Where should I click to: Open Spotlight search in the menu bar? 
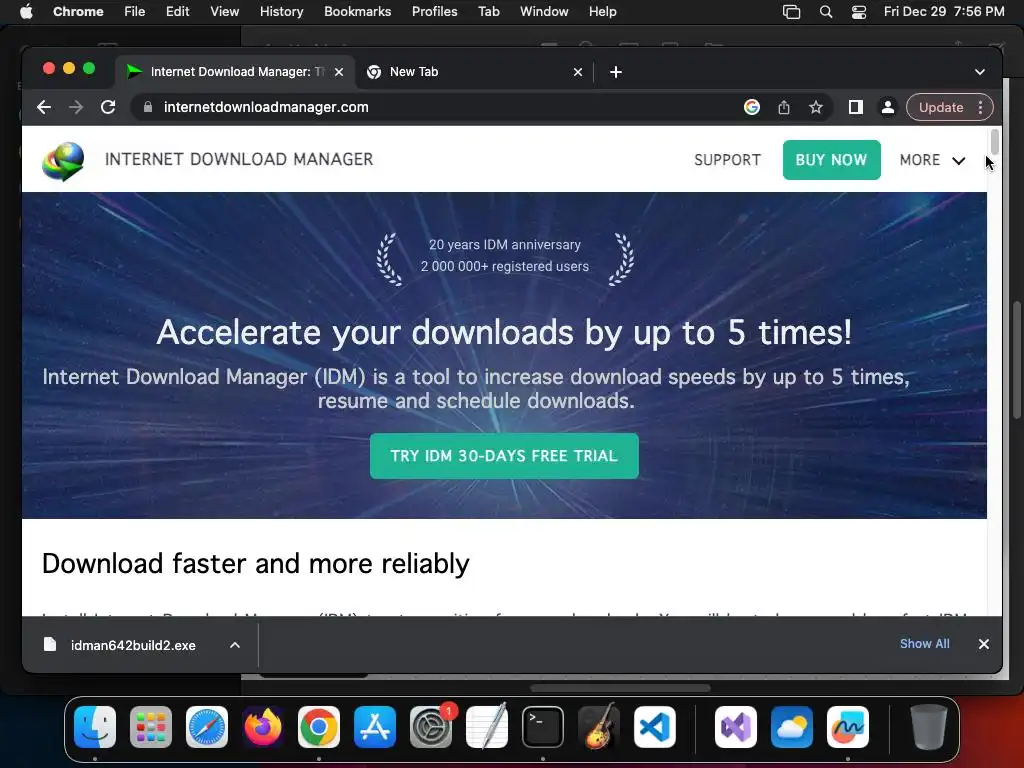(825, 12)
